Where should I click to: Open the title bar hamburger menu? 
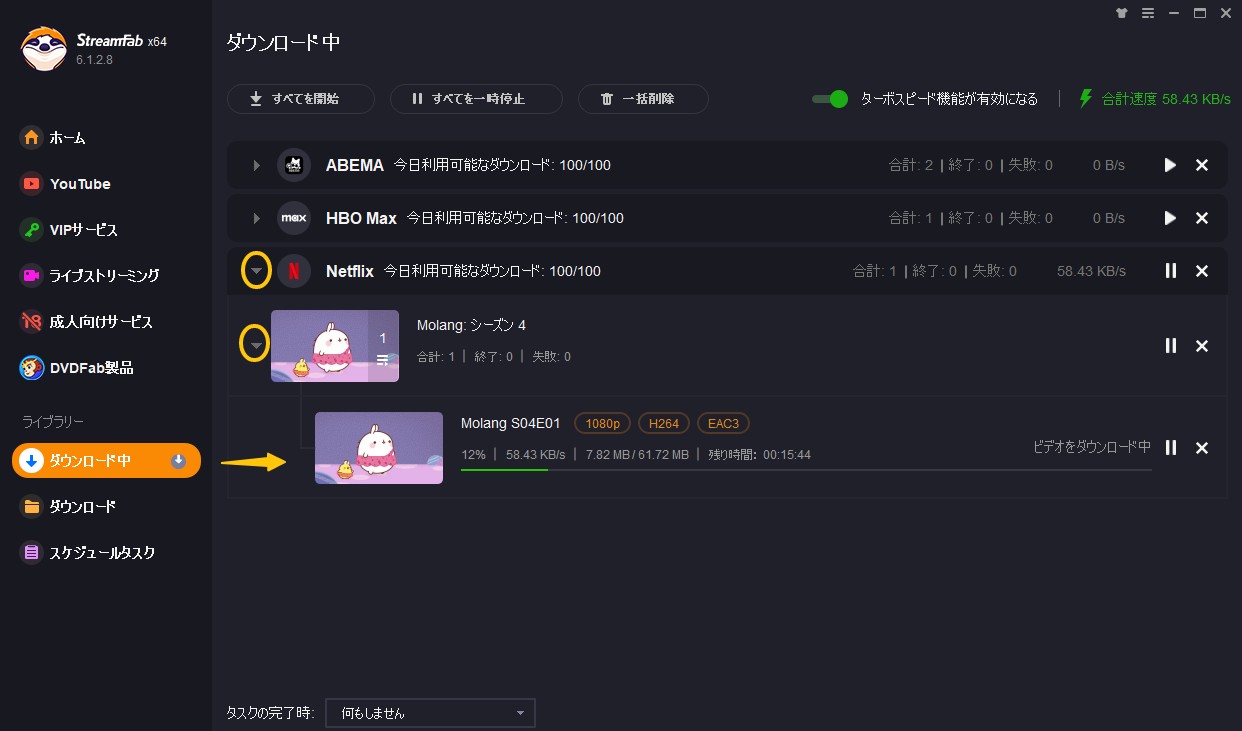point(1147,13)
